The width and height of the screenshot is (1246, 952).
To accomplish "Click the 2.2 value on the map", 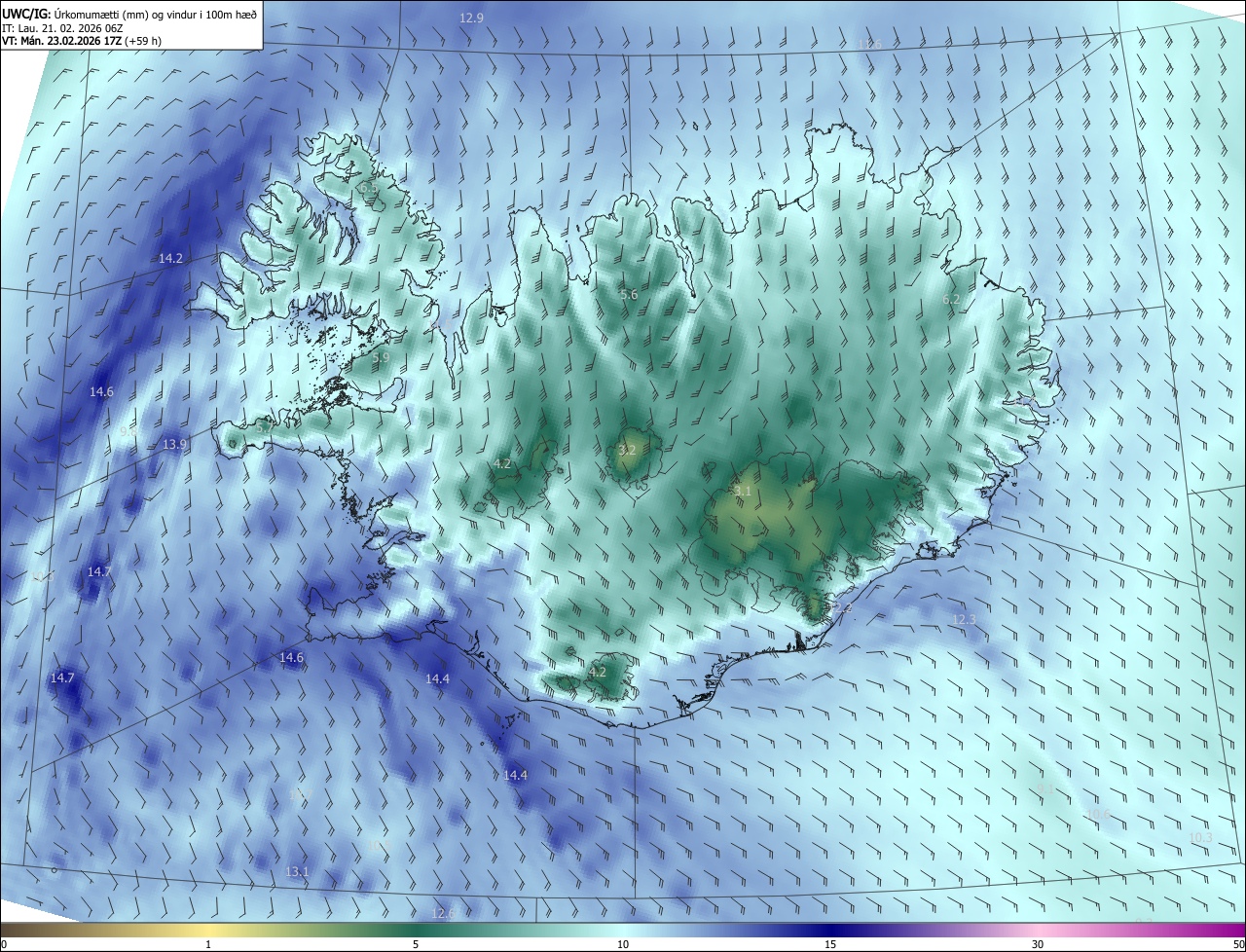I will coord(843,607).
